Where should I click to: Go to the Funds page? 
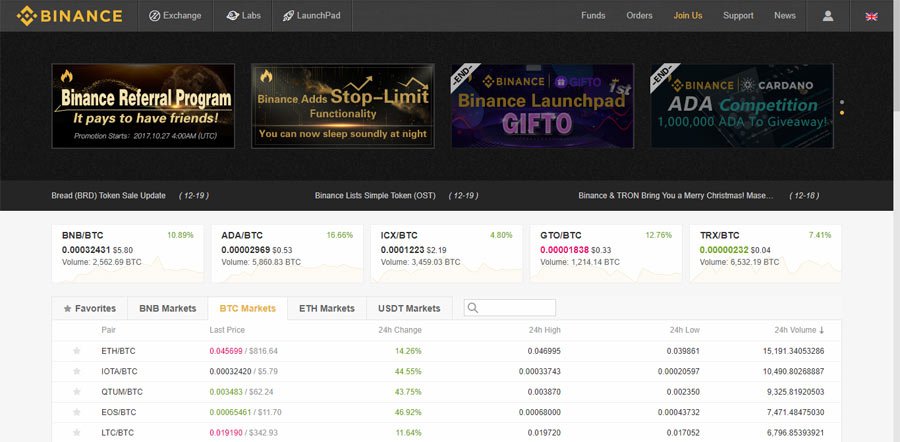pos(593,15)
